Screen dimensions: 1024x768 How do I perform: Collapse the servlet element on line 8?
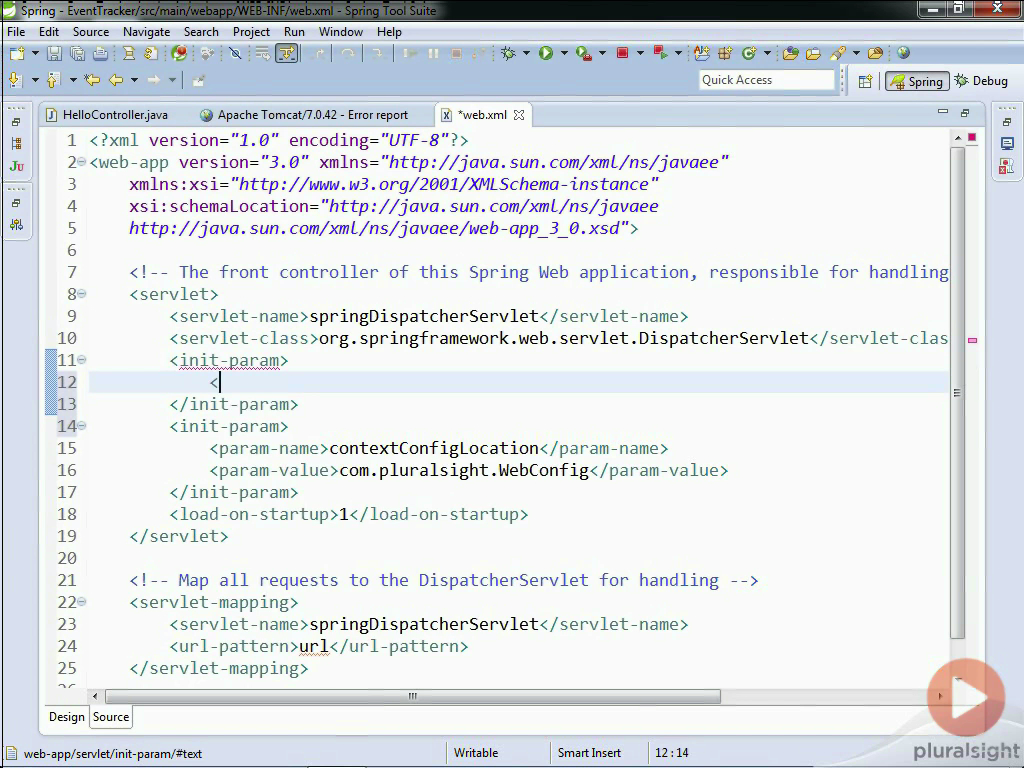coord(82,294)
